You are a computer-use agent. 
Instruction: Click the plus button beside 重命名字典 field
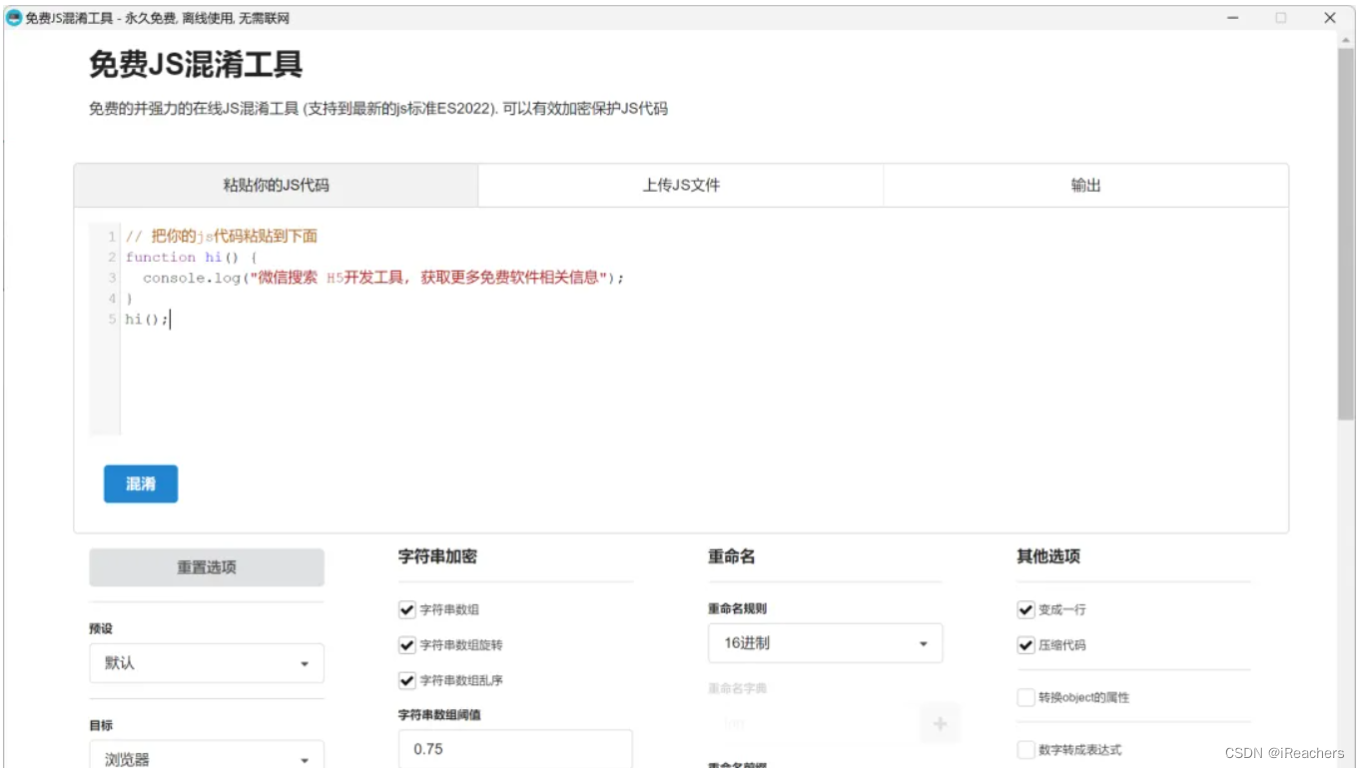pyautogui.click(x=939, y=723)
